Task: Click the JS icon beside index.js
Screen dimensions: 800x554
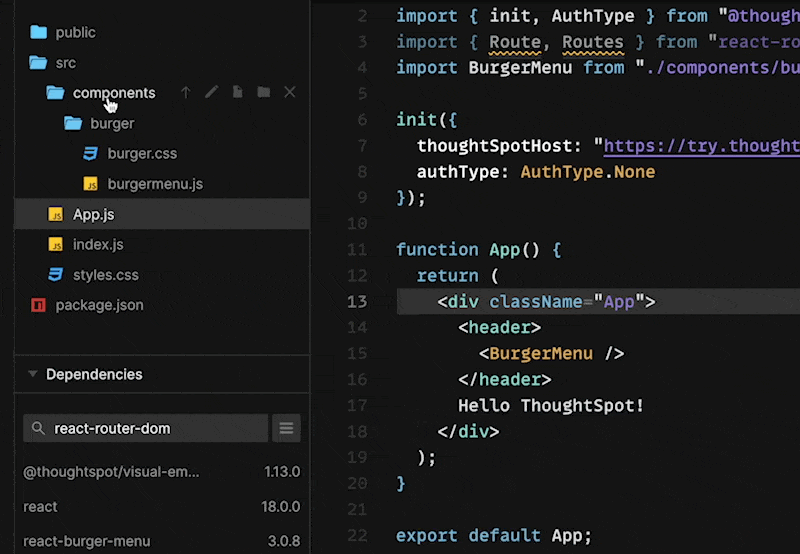Action: (56, 244)
